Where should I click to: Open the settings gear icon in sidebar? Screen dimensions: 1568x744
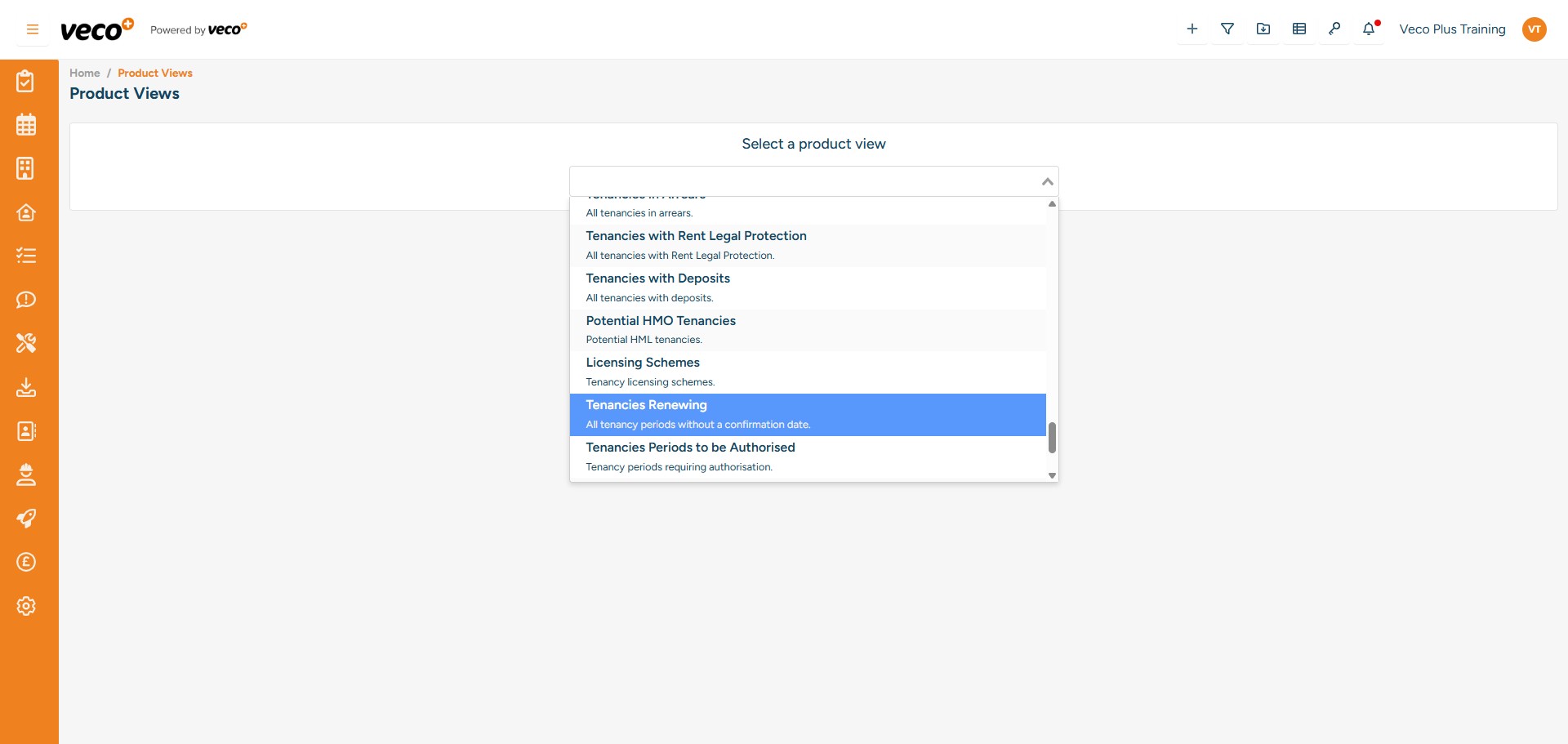click(27, 606)
